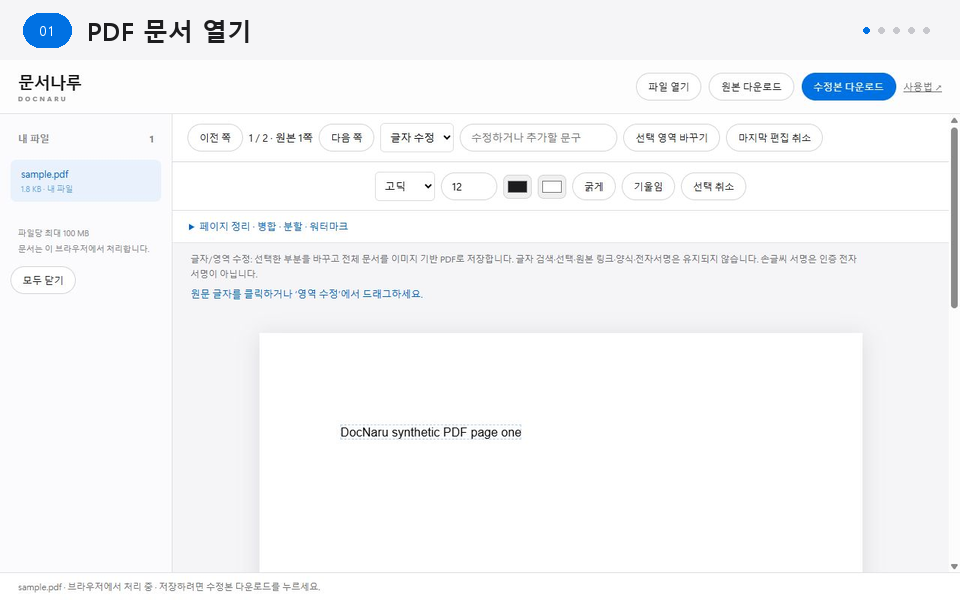This screenshot has width=960, height=600.
Task: Click the 파일당 최대 100 MB note
Action: point(54,233)
